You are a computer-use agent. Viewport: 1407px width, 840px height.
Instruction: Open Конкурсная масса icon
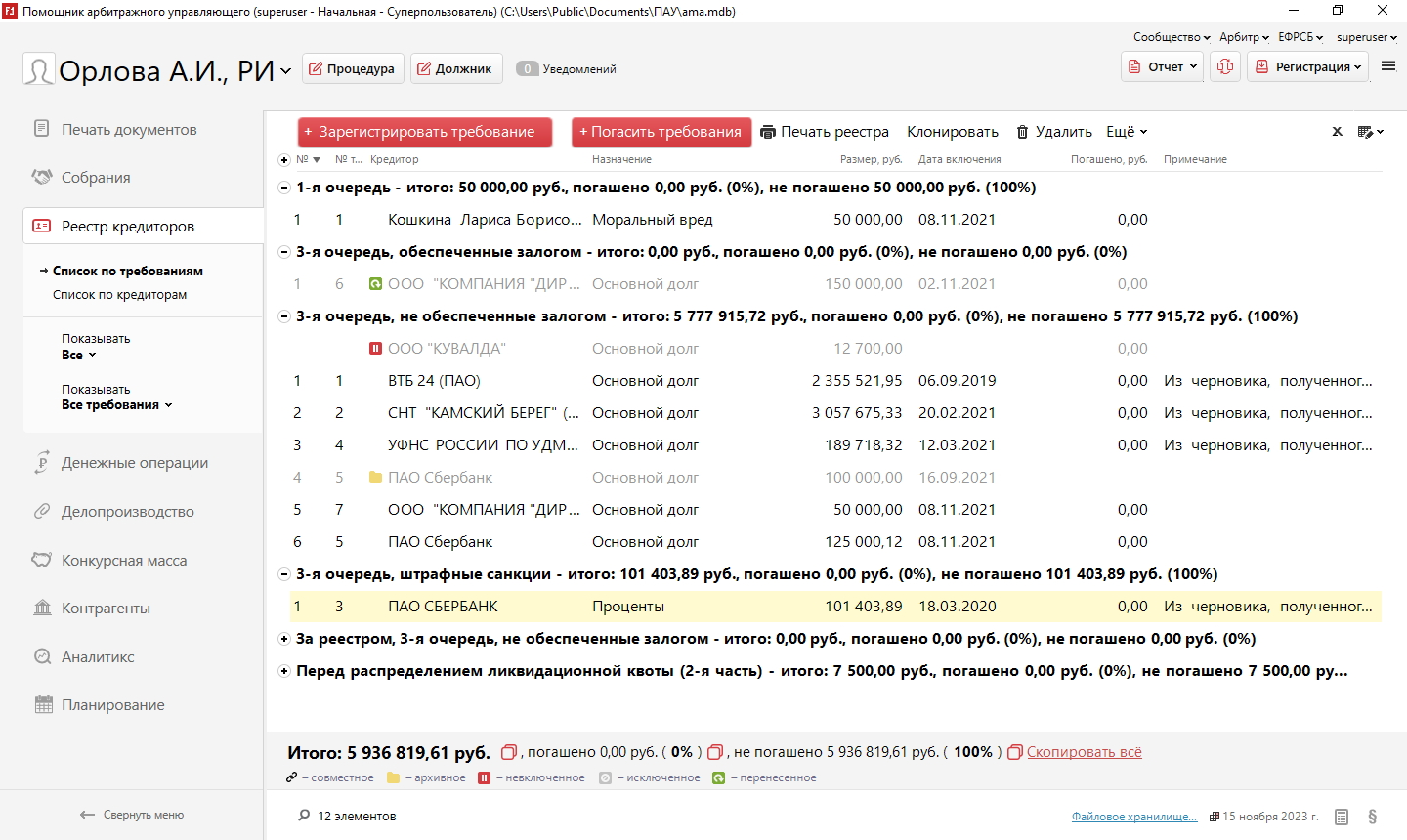coord(42,560)
